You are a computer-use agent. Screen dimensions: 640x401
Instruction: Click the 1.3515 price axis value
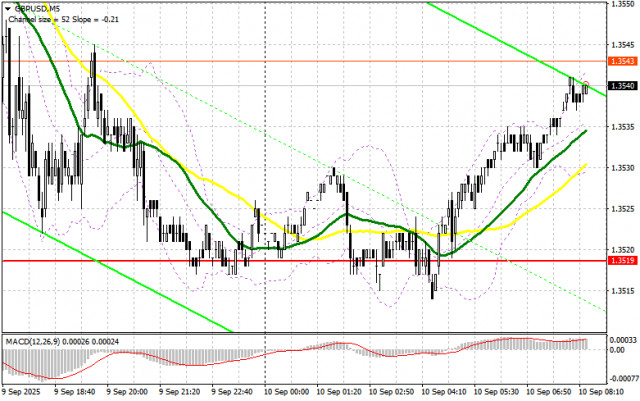(622, 291)
